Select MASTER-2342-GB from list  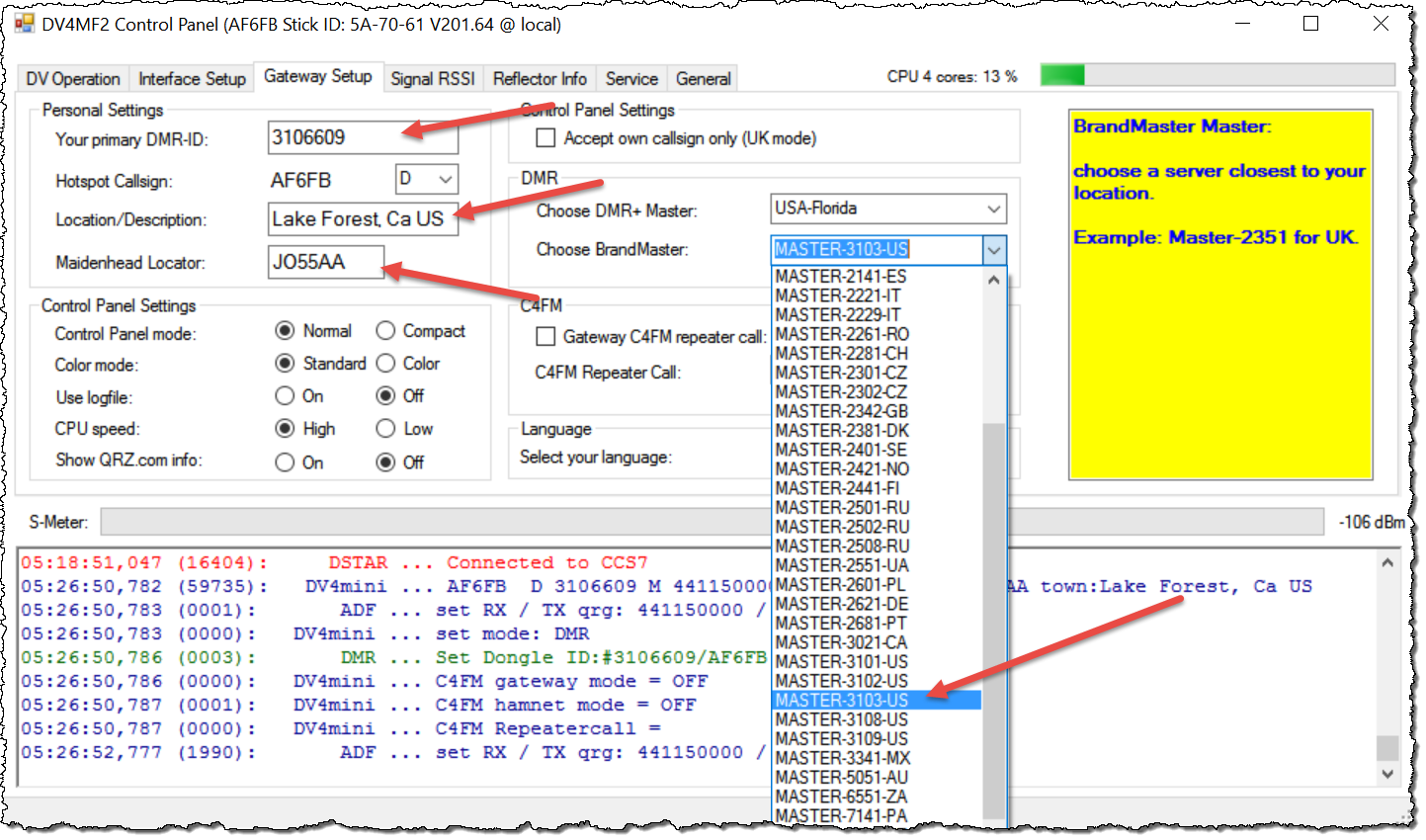pyautogui.click(x=877, y=411)
